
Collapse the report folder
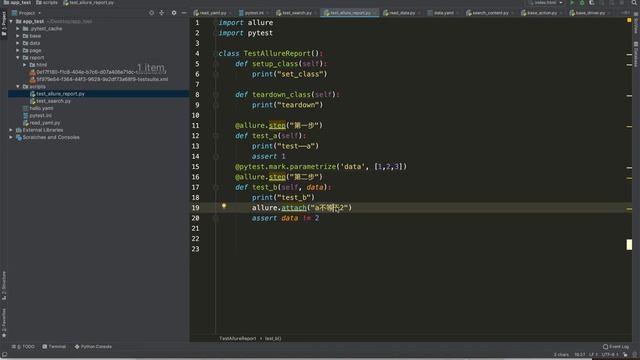[x=18, y=58]
